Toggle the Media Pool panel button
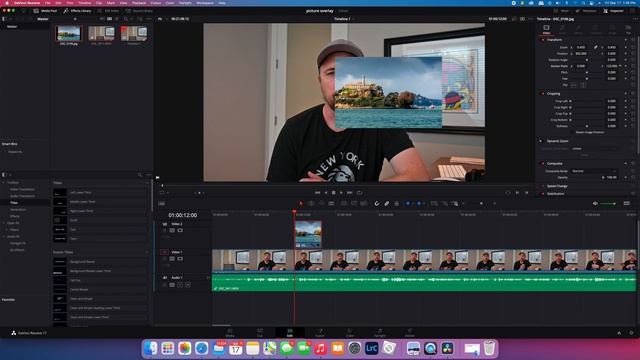640x360 pixels. (x=45, y=11)
